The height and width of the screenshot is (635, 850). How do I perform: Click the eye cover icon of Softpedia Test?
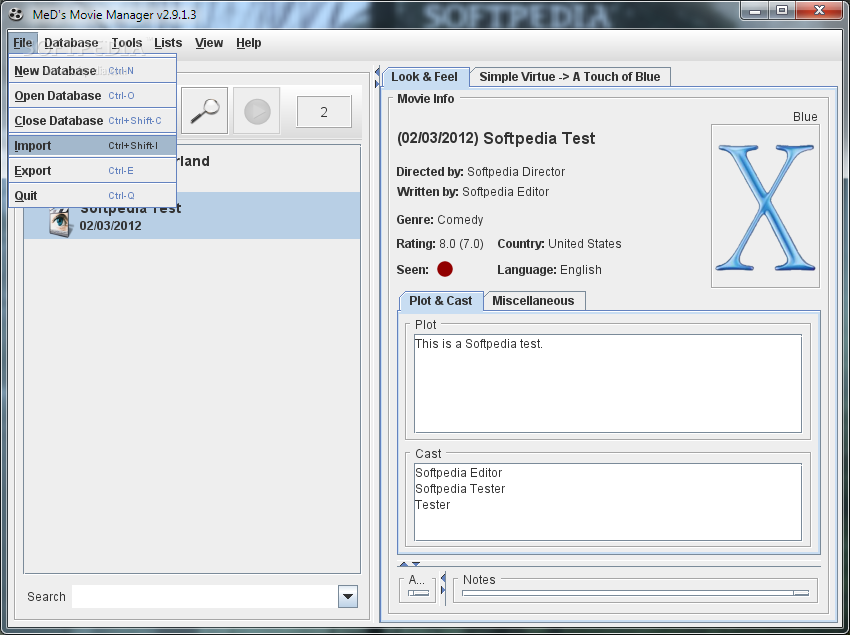(x=59, y=221)
